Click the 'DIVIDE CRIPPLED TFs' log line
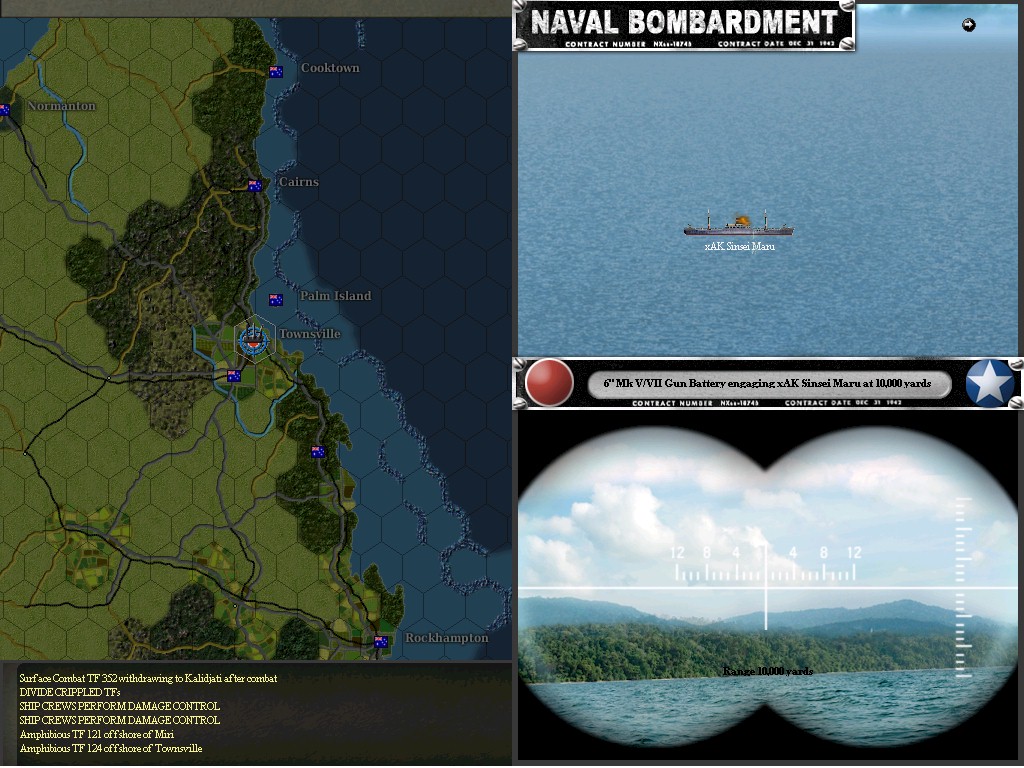This screenshot has width=1024, height=768. tap(70, 692)
